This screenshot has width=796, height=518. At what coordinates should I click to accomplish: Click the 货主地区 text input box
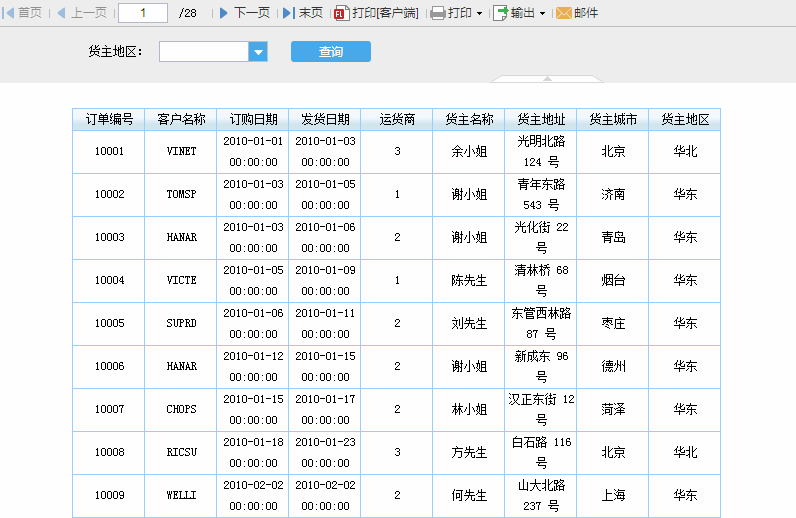pyautogui.click(x=203, y=52)
